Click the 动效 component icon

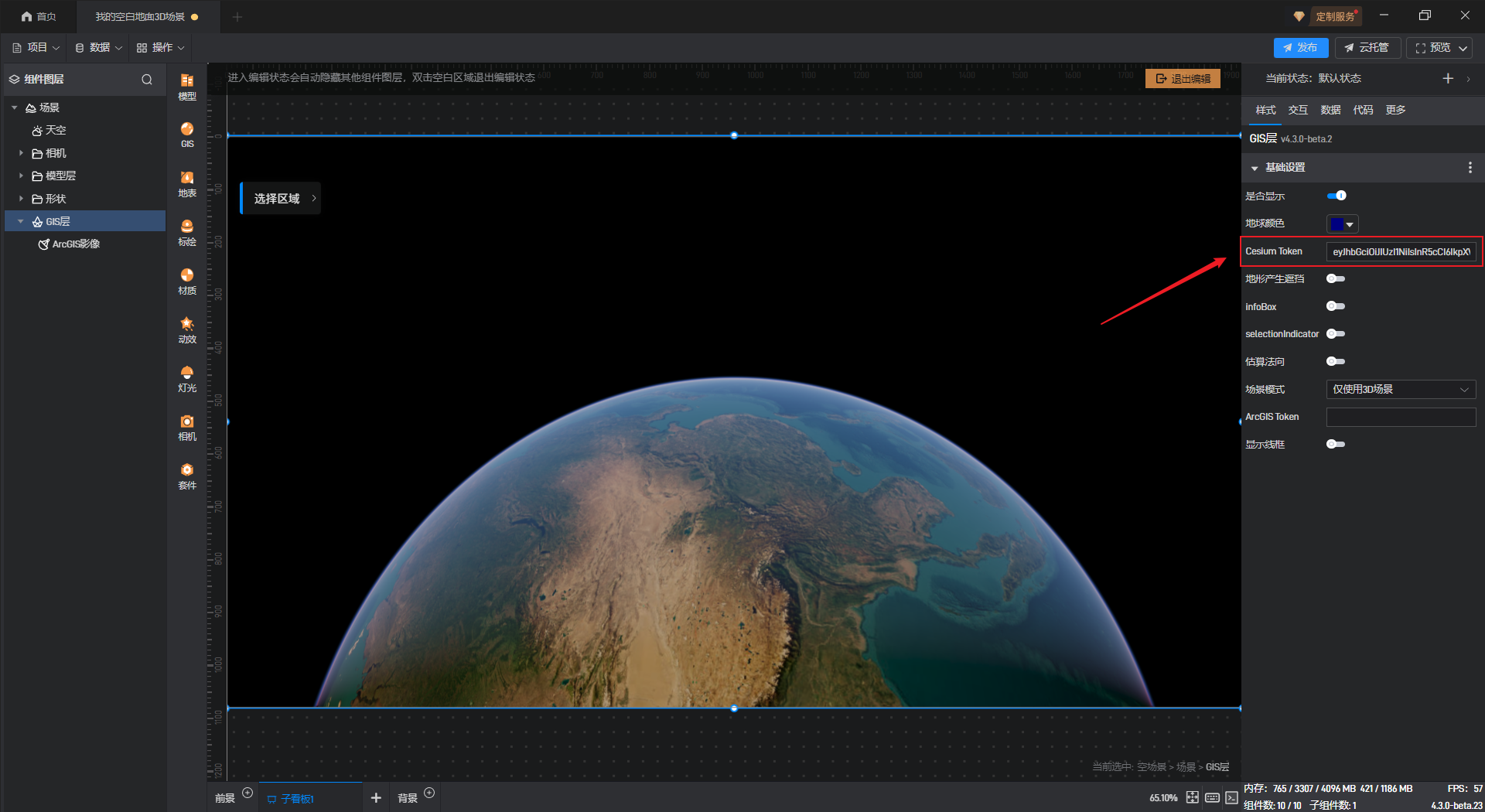[x=187, y=329]
